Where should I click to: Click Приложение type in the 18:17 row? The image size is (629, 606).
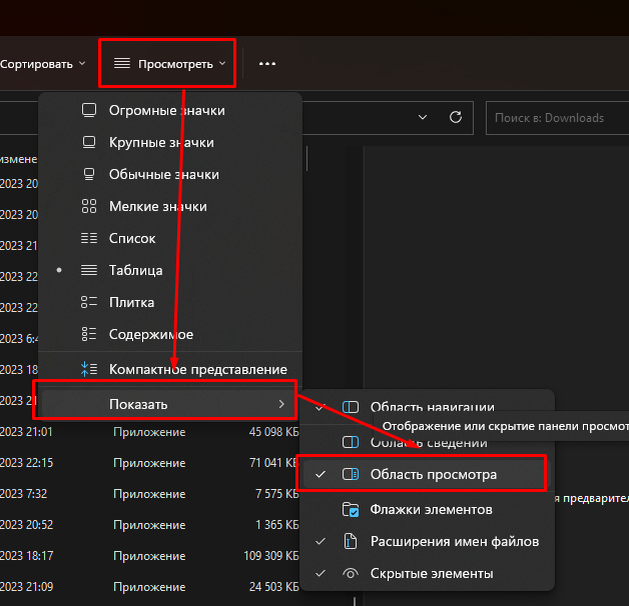[149, 556]
